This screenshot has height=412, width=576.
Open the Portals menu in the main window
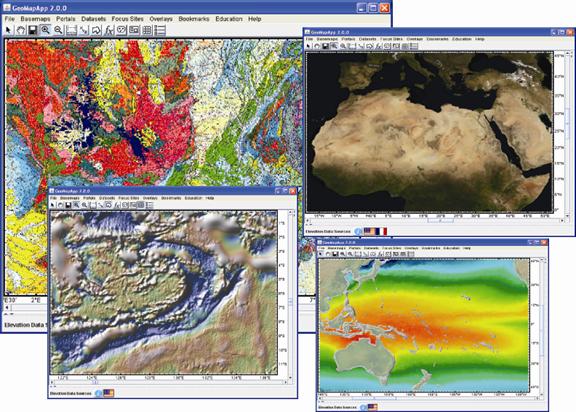coord(66,19)
